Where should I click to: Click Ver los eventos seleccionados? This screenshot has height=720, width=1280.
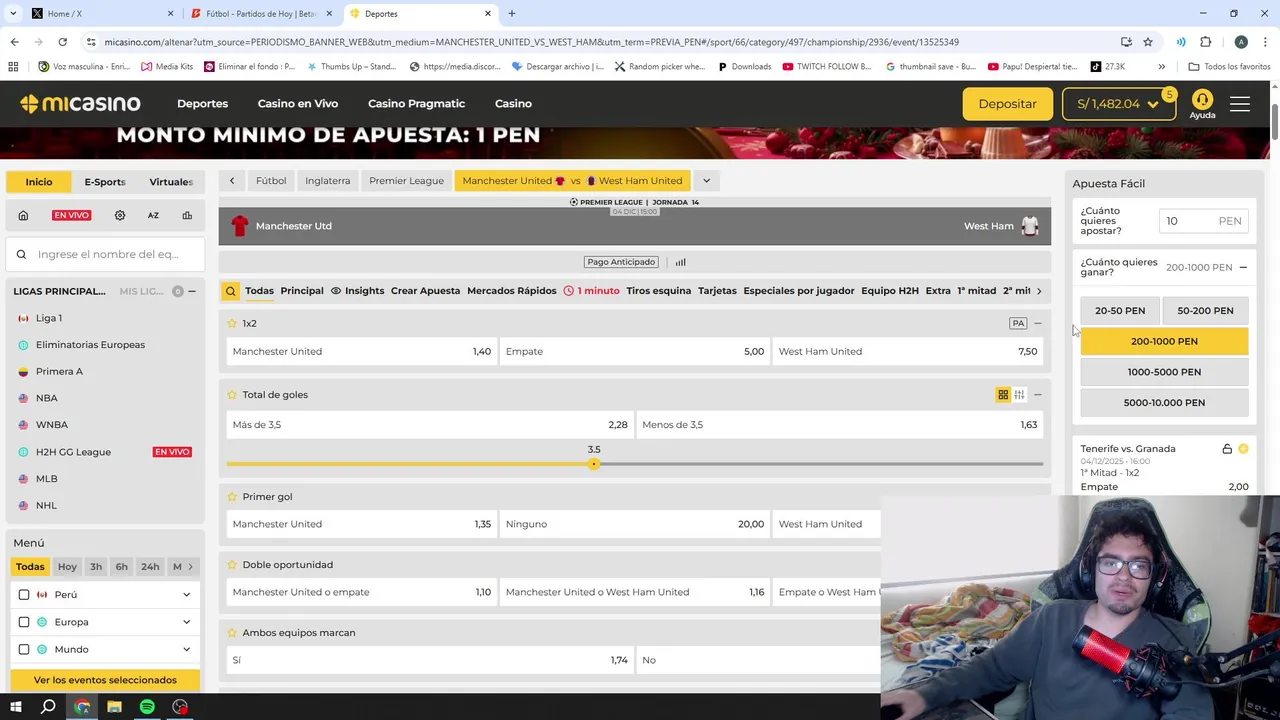click(105, 680)
